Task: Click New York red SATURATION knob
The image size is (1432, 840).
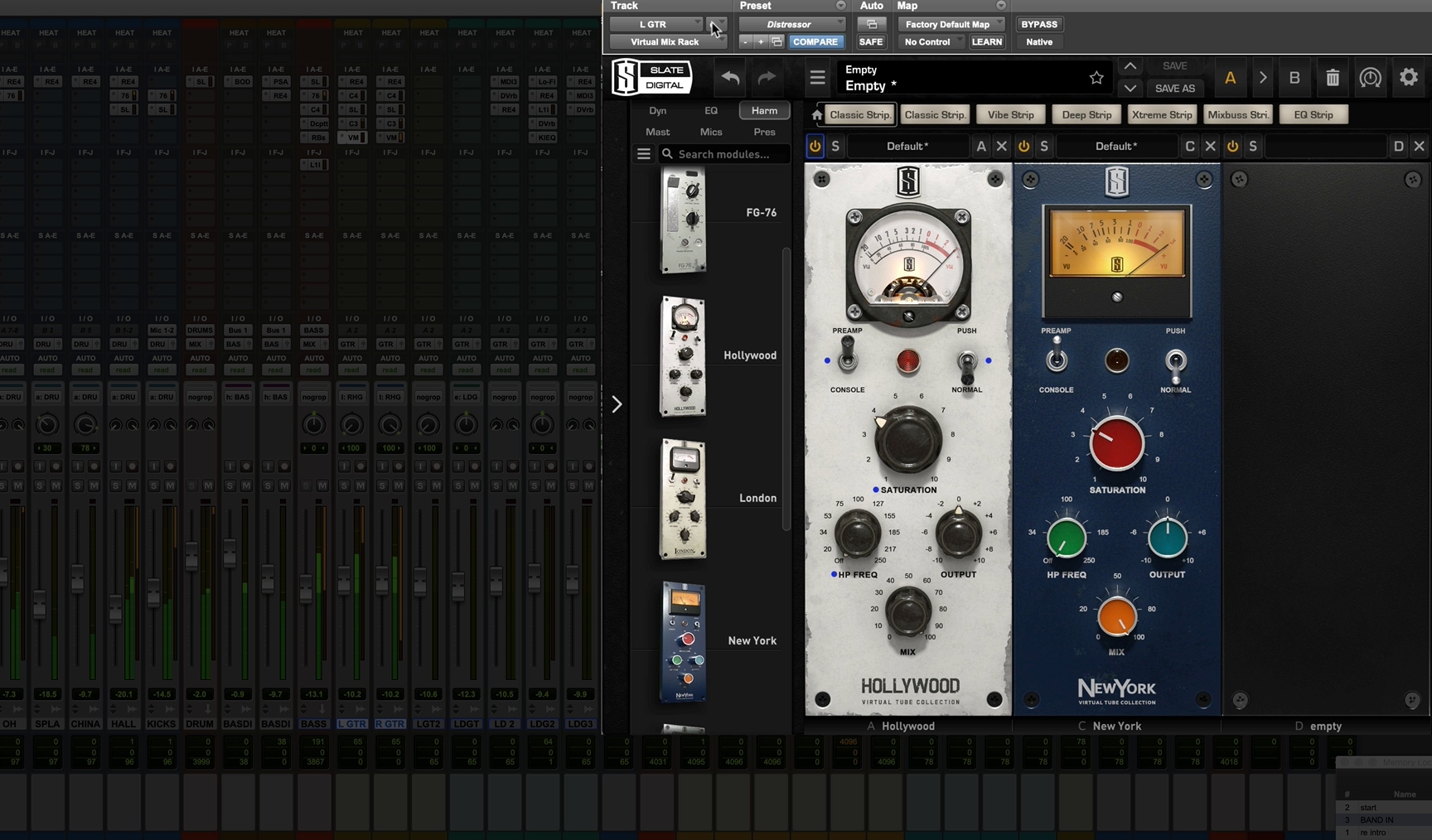Action: pyautogui.click(x=1116, y=444)
